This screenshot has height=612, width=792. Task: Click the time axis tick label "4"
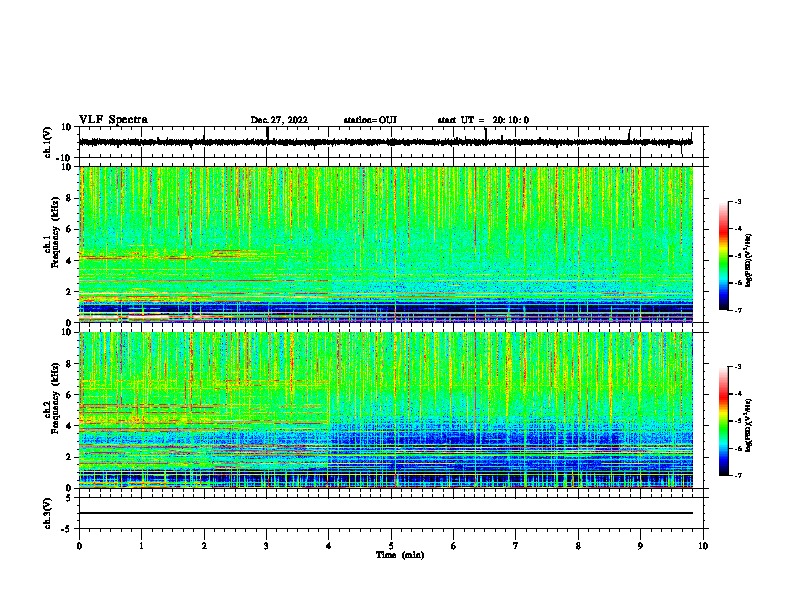pyautogui.click(x=329, y=546)
